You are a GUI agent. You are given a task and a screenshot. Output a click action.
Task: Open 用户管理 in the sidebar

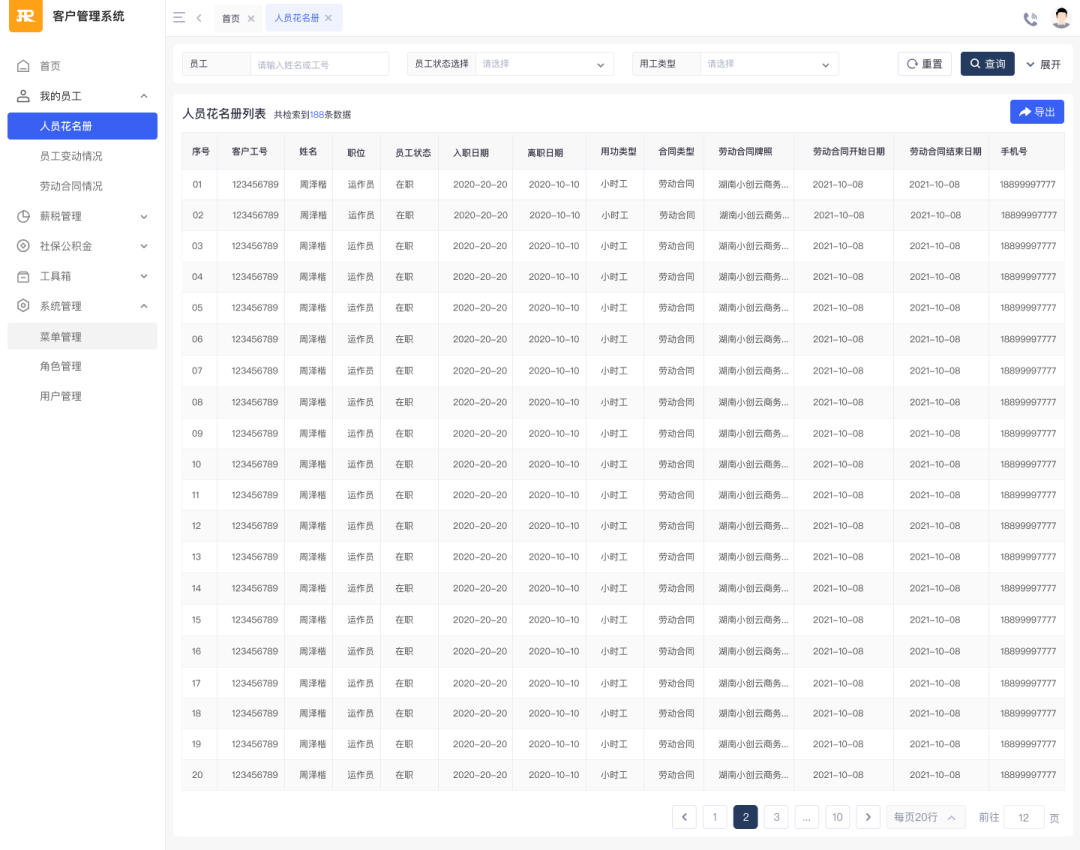point(61,397)
